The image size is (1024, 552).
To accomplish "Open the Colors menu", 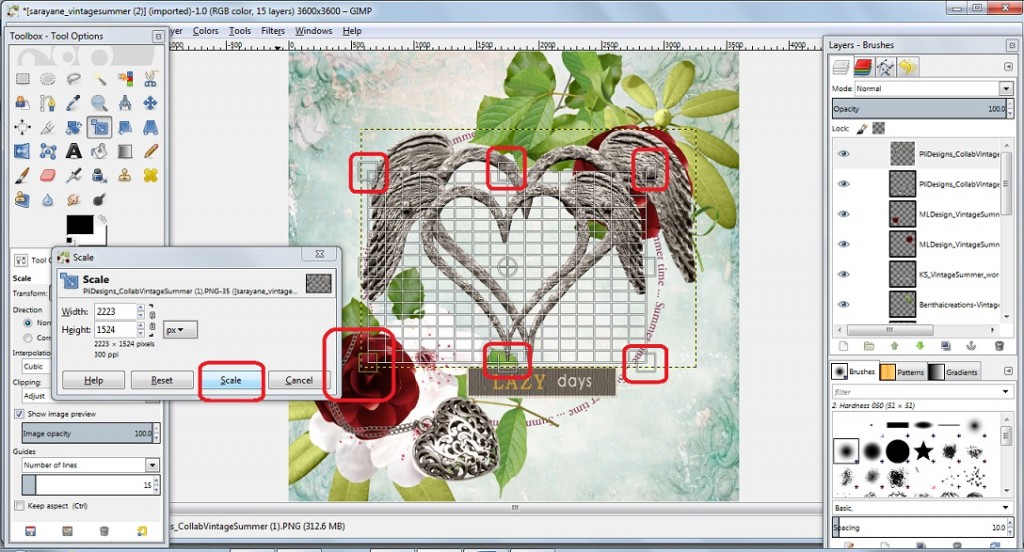I will 206,31.
